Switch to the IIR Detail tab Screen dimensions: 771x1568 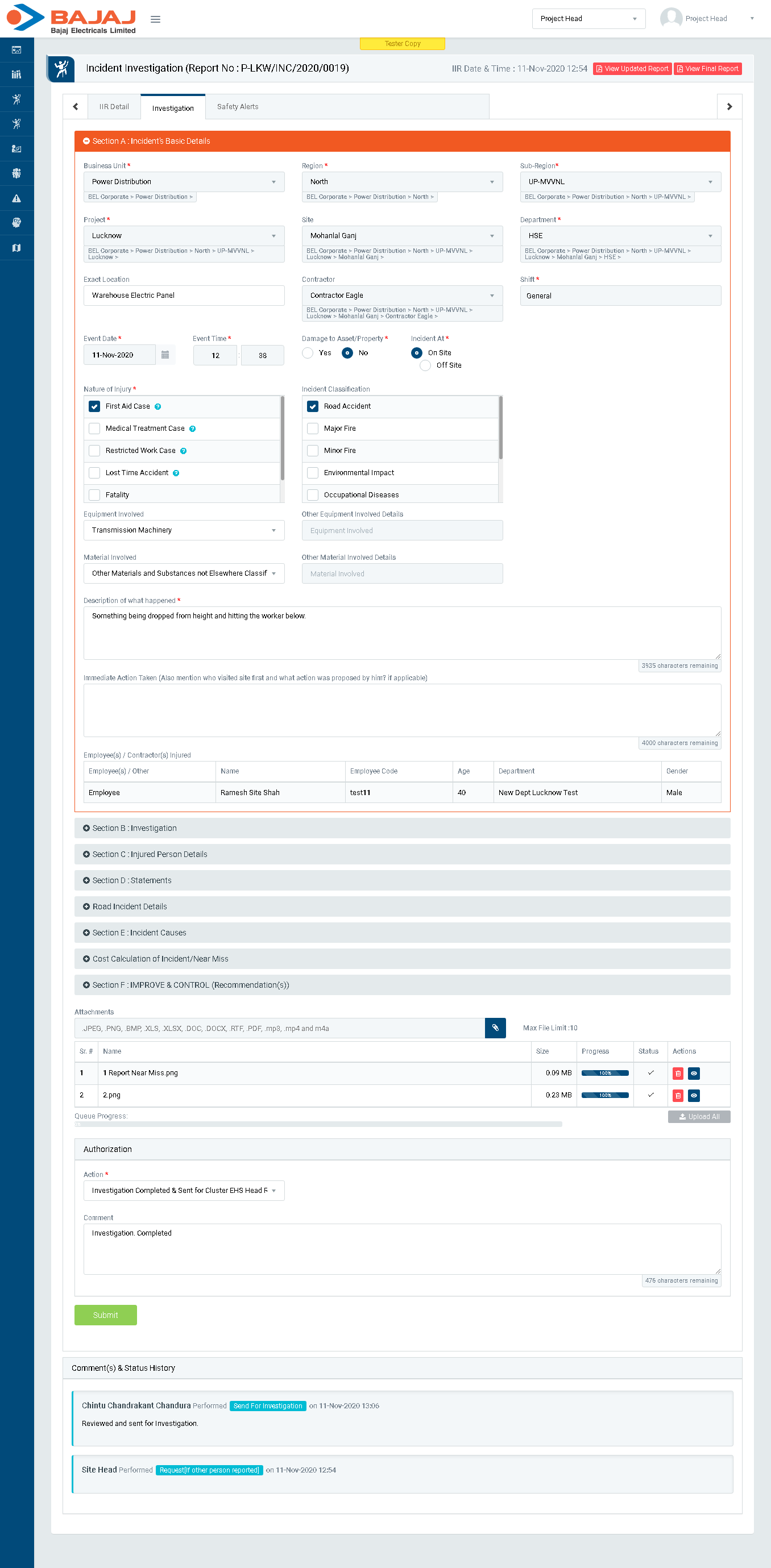point(114,106)
